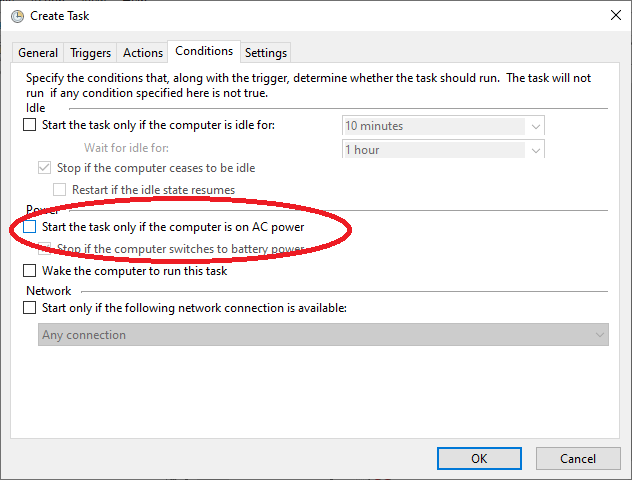The height and width of the screenshot is (480, 632).
Task: Enable start only if computer is idle
Action: pos(29,126)
